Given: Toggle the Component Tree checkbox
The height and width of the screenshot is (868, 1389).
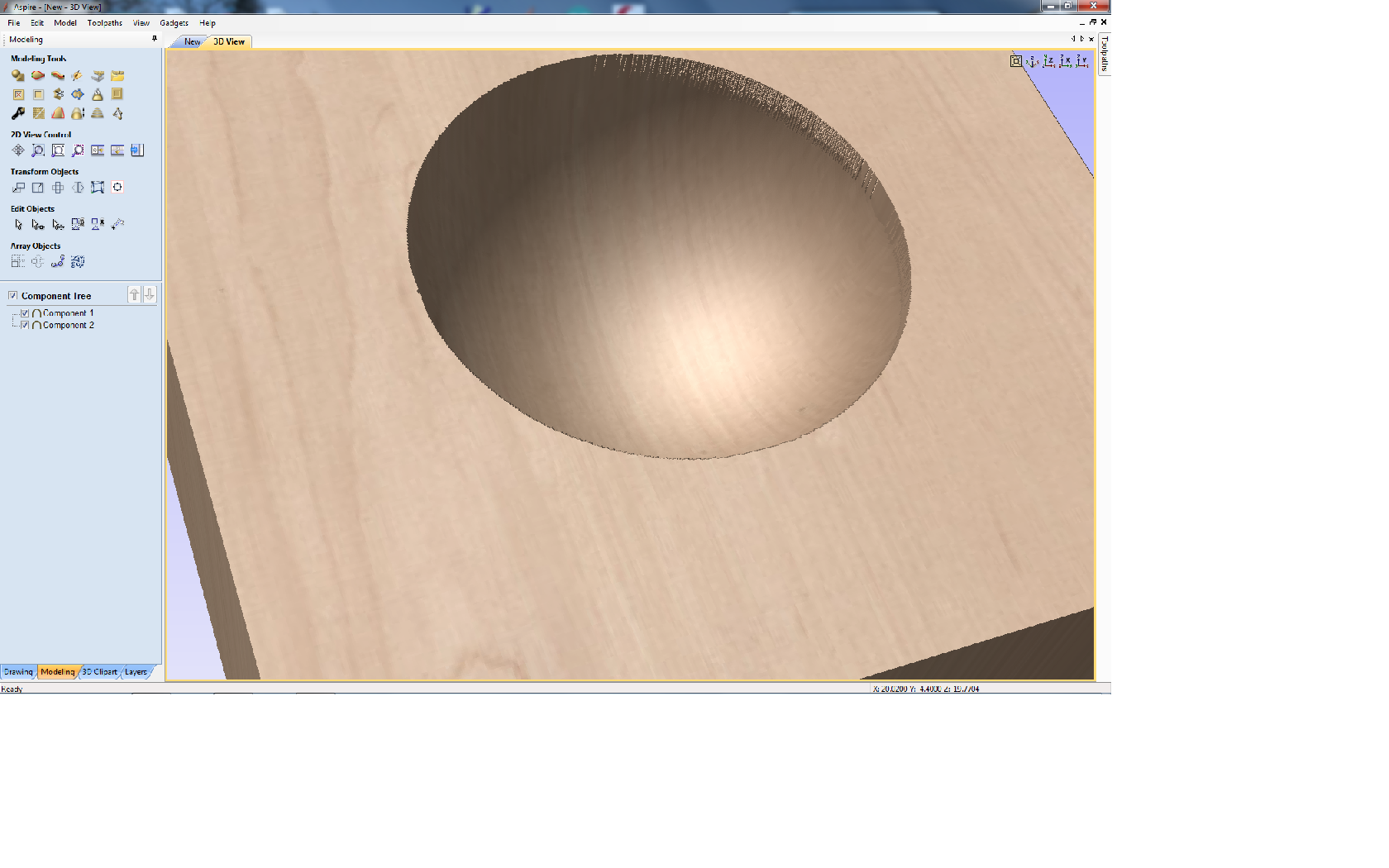Looking at the screenshot, I should 13,295.
